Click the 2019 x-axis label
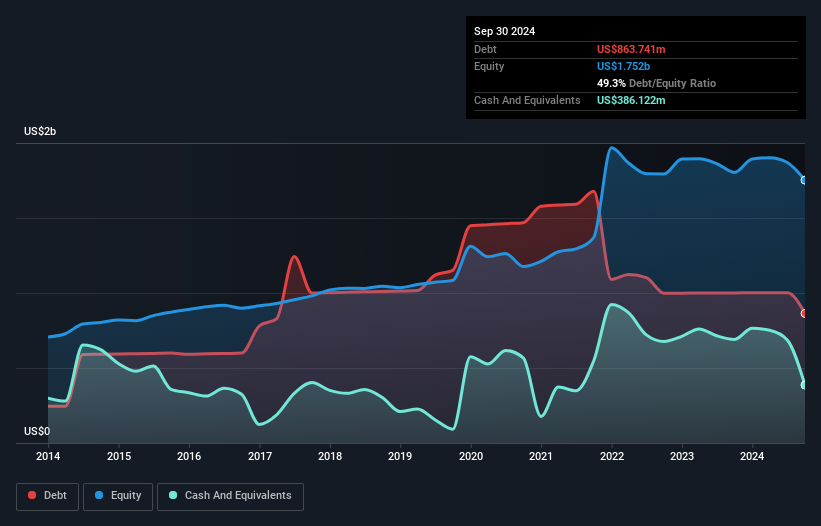The width and height of the screenshot is (821, 526). (400, 456)
